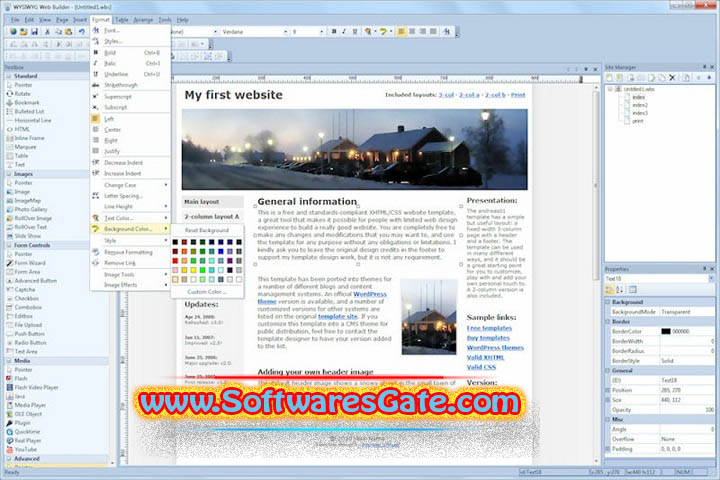The height and width of the screenshot is (480, 720).
Task: Select the index2 page in Site Manager
Action: coord(640,105)
